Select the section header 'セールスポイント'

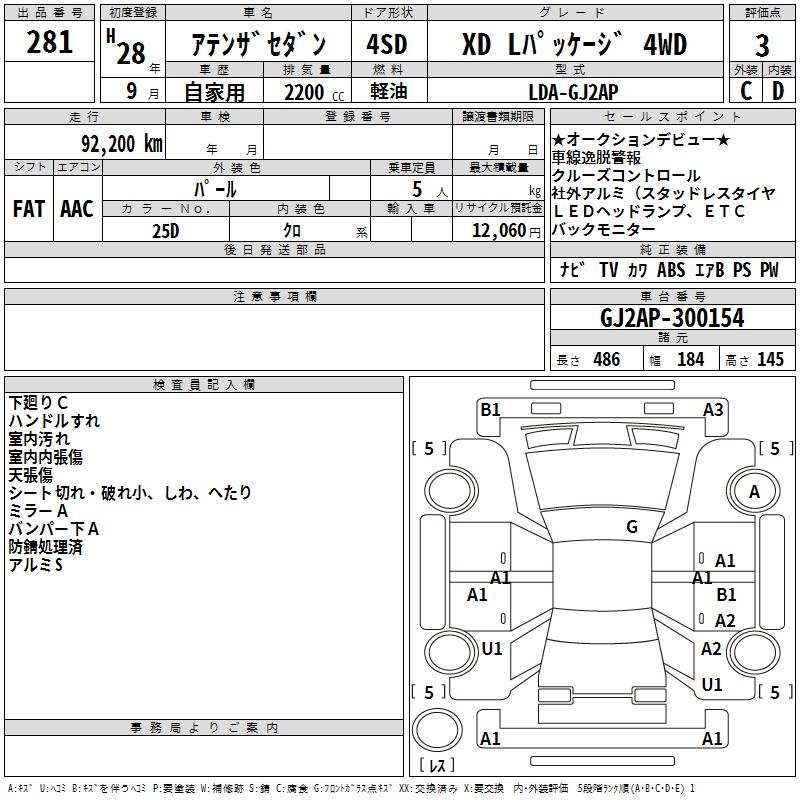pos(672,116)
